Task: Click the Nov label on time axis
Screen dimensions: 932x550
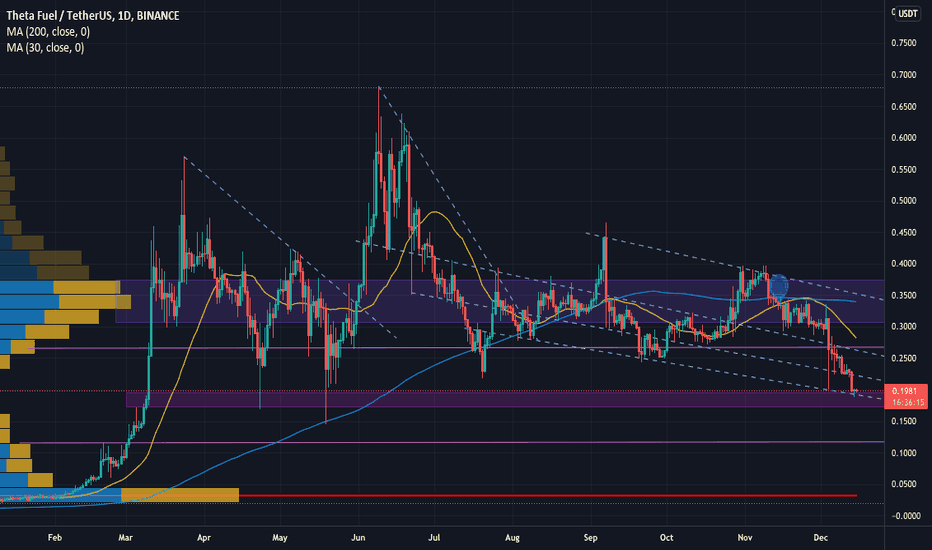Action: click(745, 538)
